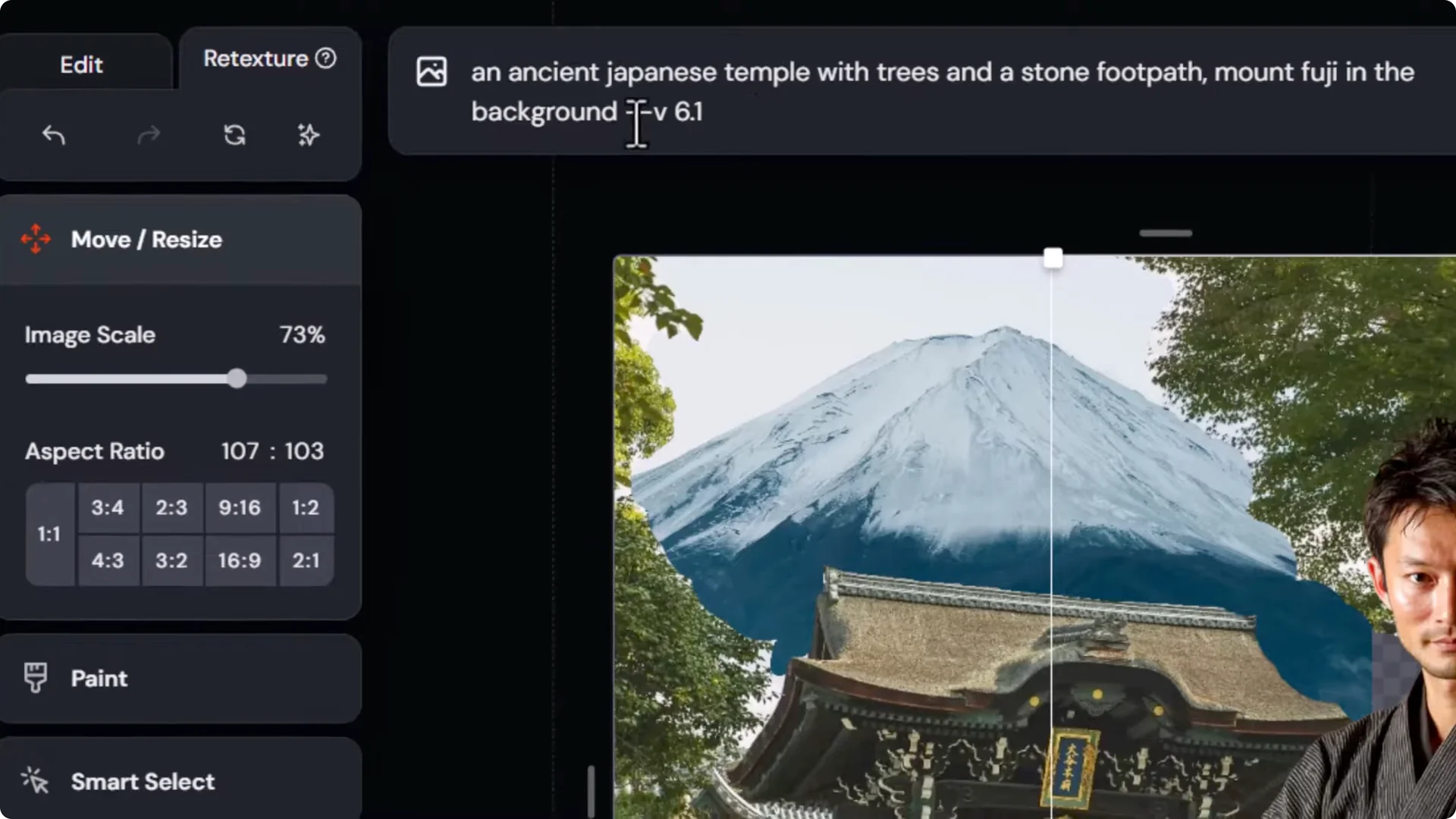The image size is (1456, 819).
Task: Select the Move / Resize tool icon
Action: (x=36, y=239)
